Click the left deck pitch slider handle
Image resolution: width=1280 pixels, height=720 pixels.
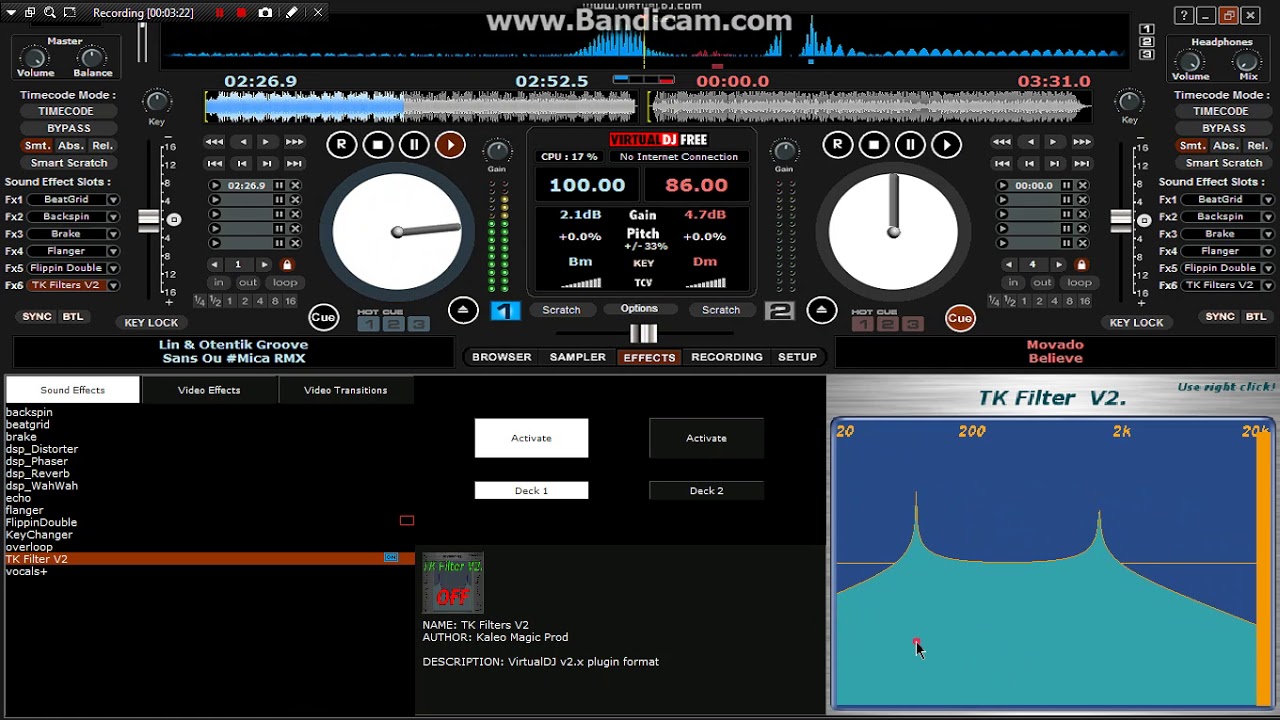tap(149, 220)
